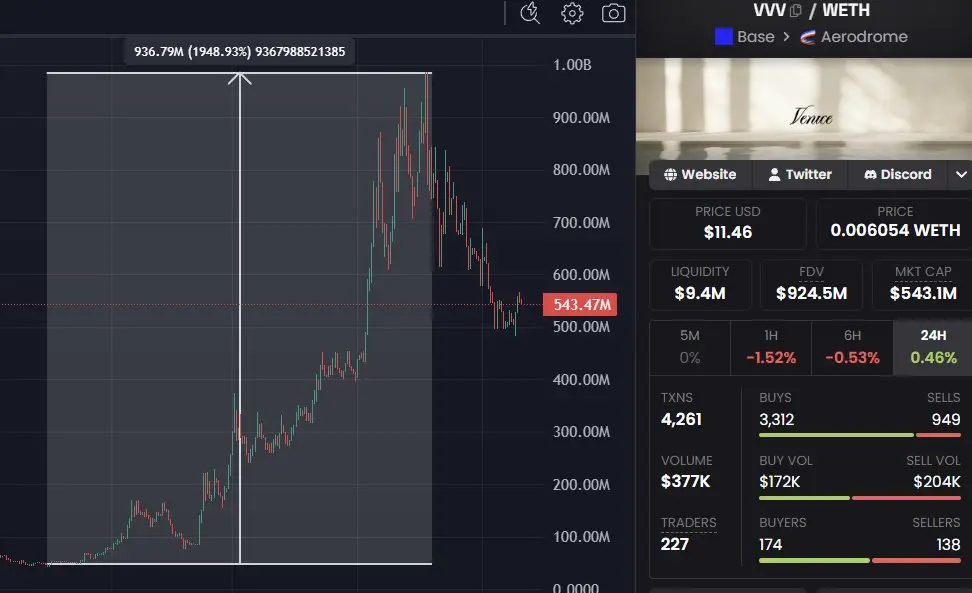Select the 24H timeframe tab

tap(933, 347)
